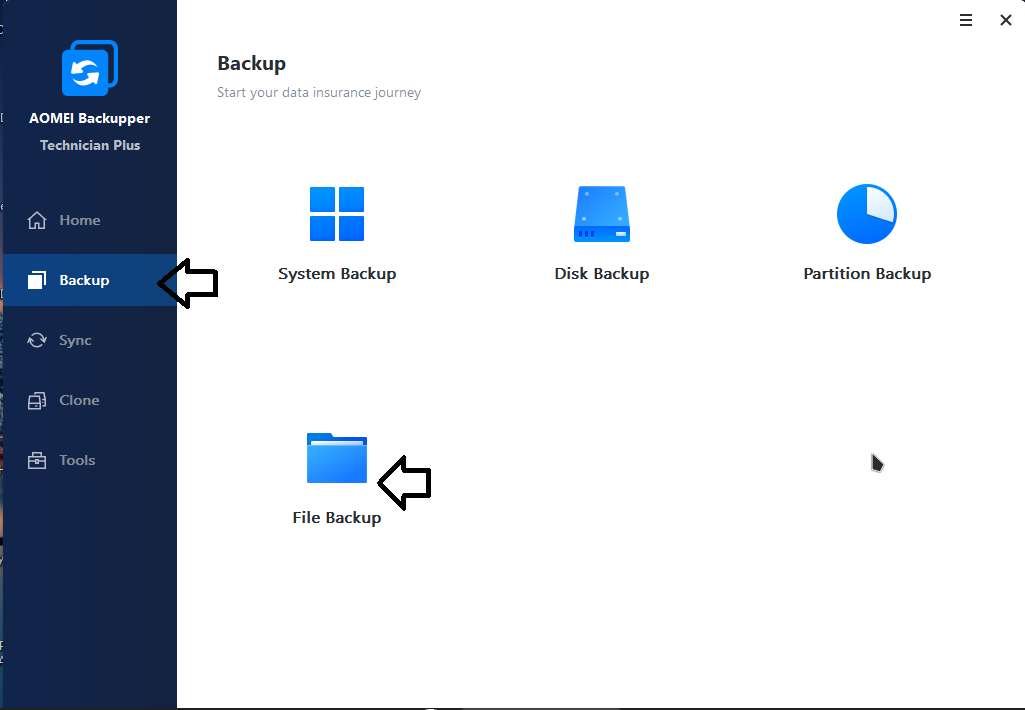Click the pie chart Partition Backup icon
This screenshot has width=1025, height=710.
(x=866, y=214)
